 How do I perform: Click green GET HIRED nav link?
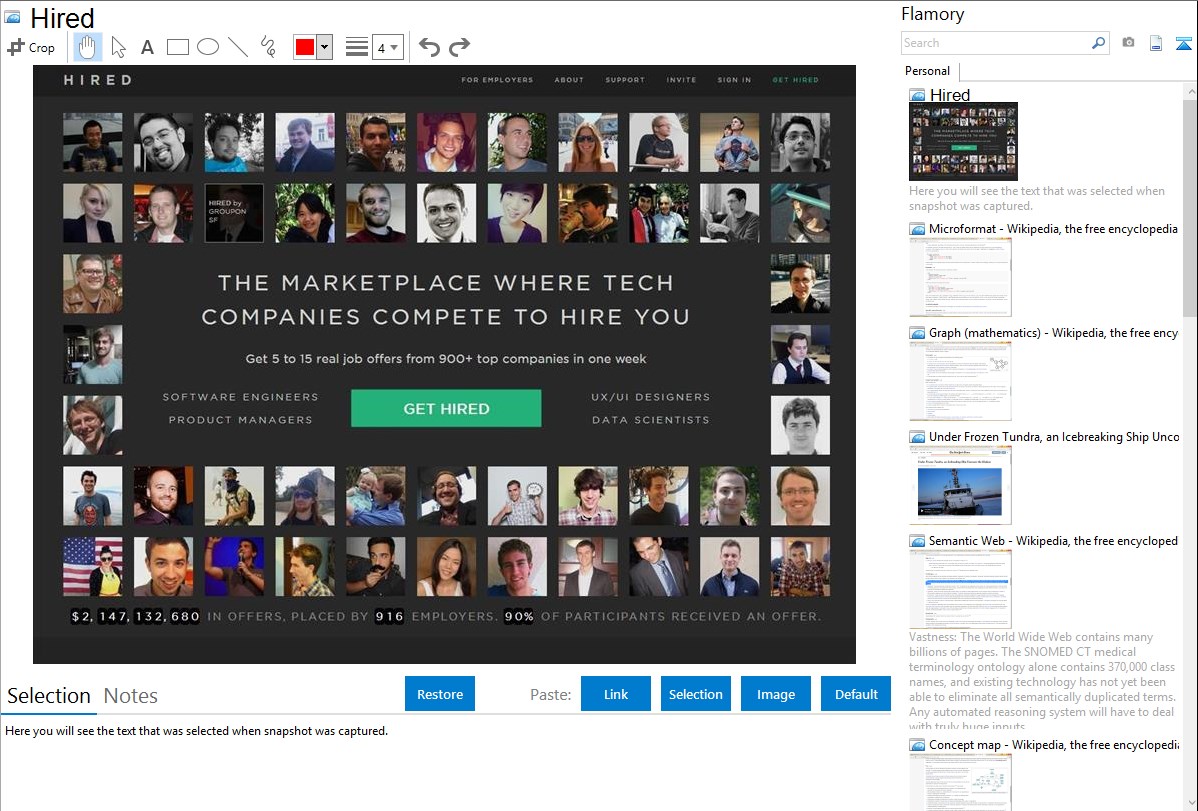click(x=795, y=79)
